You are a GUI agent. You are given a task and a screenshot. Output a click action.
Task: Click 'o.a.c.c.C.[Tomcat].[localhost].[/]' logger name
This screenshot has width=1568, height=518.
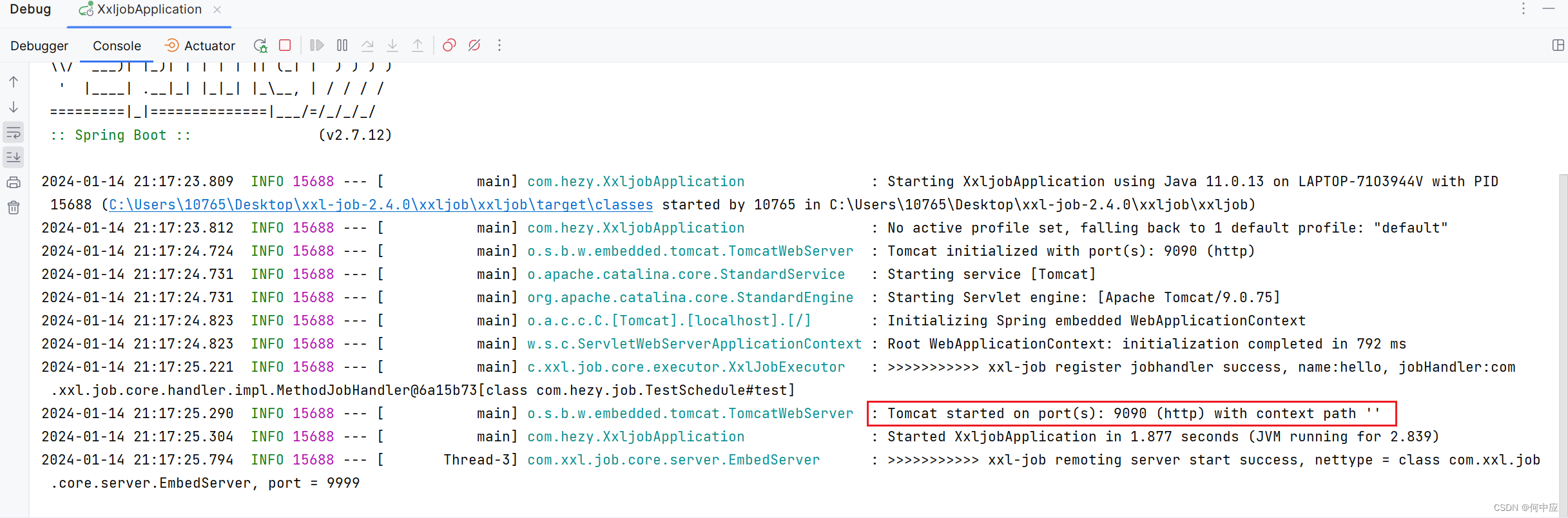click(x=670, y=321)
